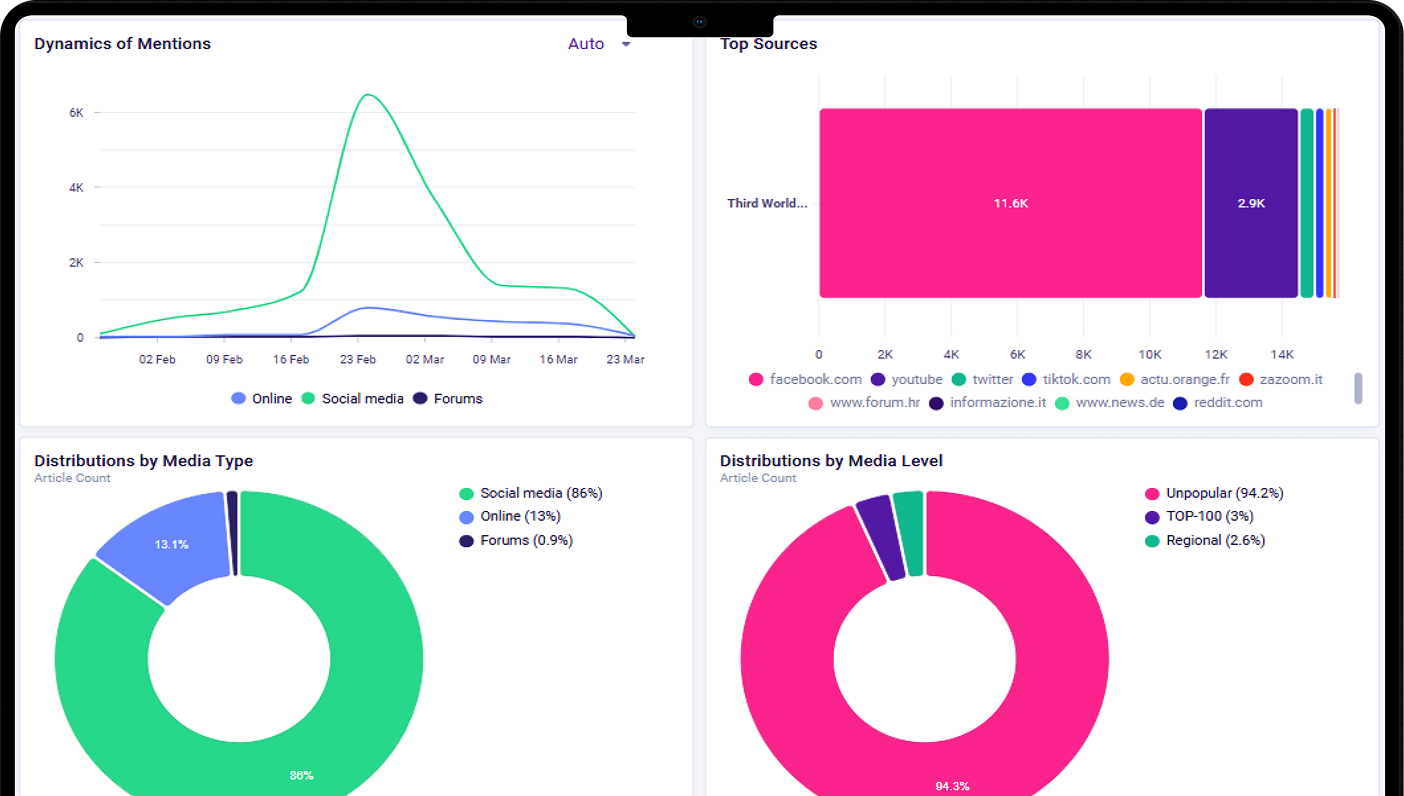The height and width of the screenshot is (796, 1404).
Task: Toggle Online (13%) legend item
Action: point(510,516)
